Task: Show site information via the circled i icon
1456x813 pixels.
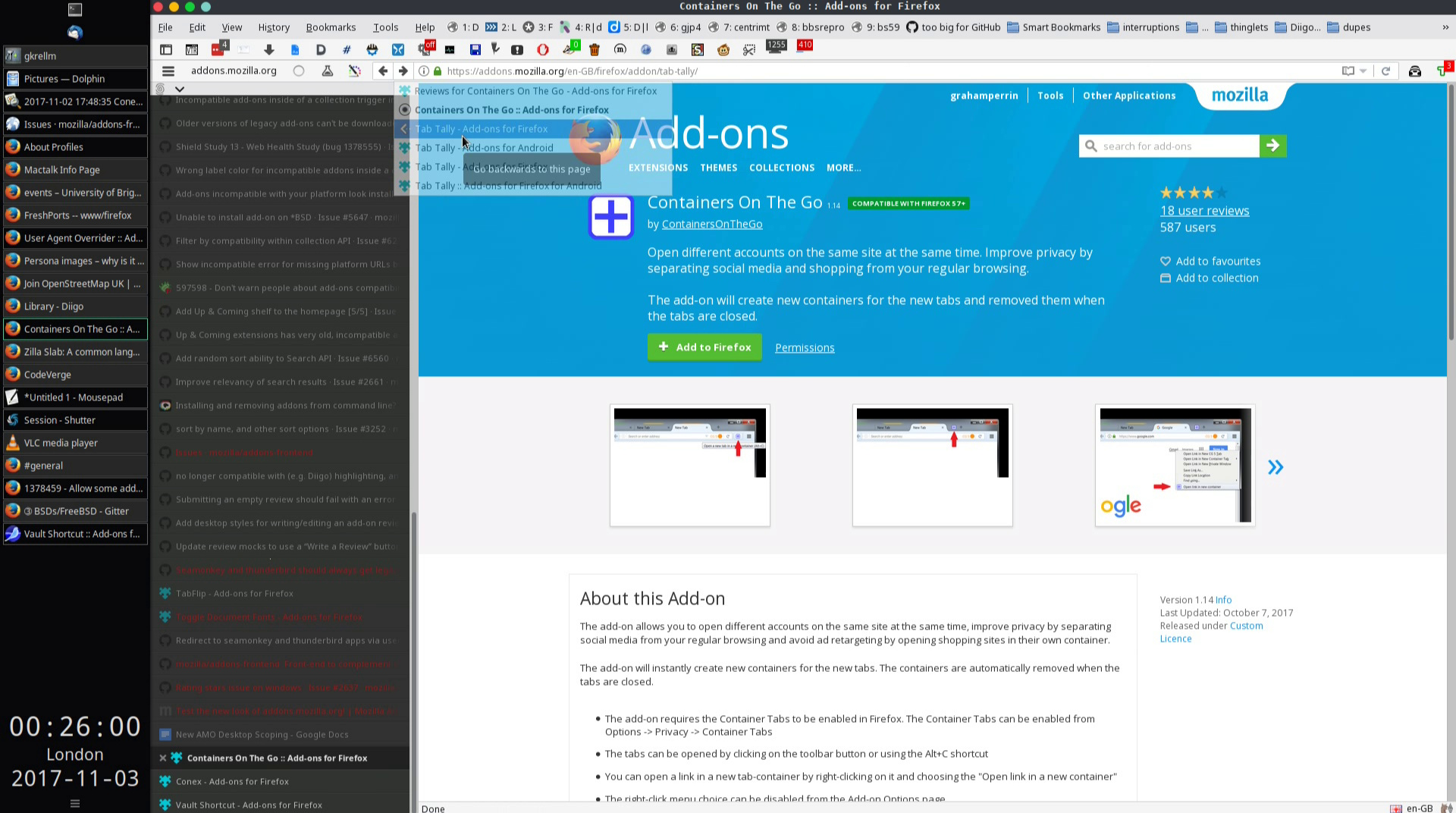Action: pyautogui.click(x=424, y=71)
